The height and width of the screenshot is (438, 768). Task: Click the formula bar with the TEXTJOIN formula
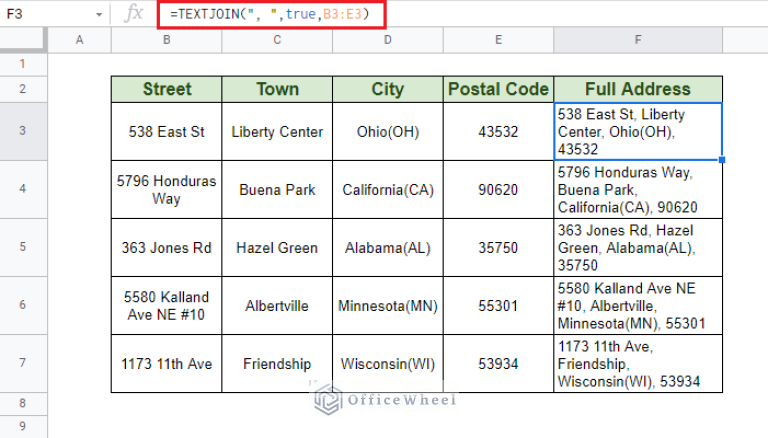[272, 14]
